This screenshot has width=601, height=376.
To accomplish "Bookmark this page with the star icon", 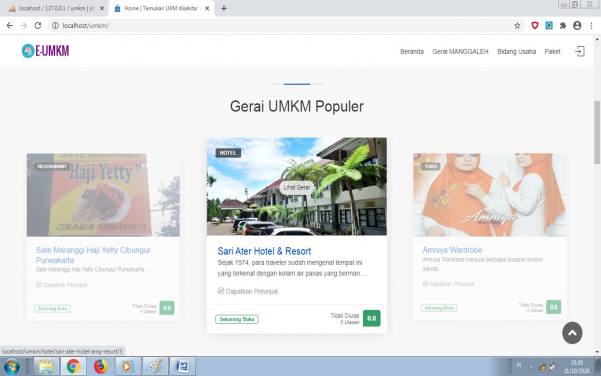I will 517,26.
